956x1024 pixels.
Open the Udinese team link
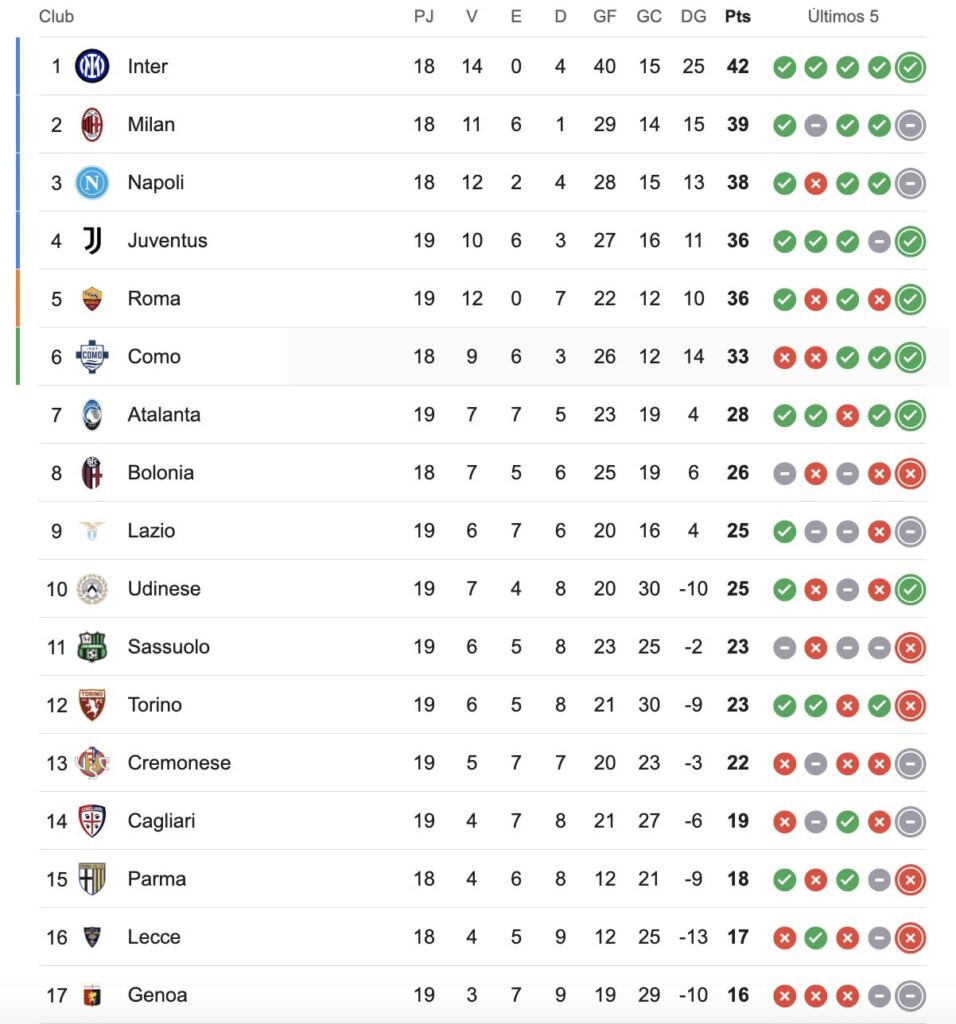click(x=164, y=588)
